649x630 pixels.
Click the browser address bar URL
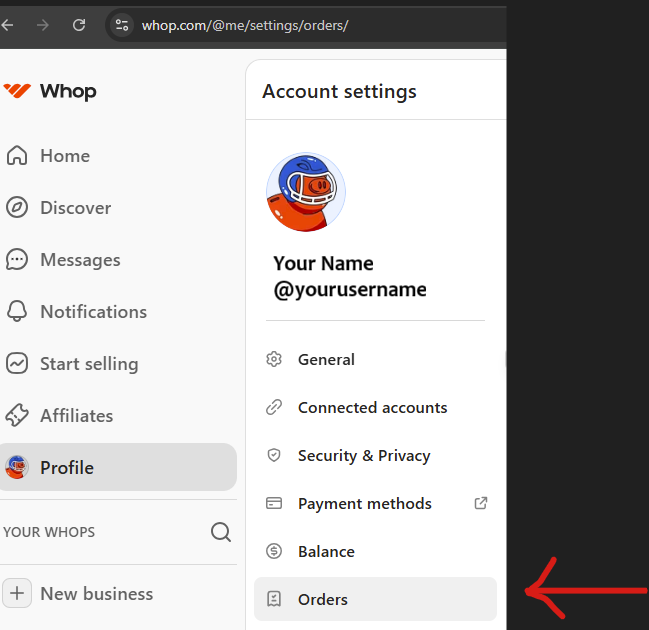(x=245, y=25)
